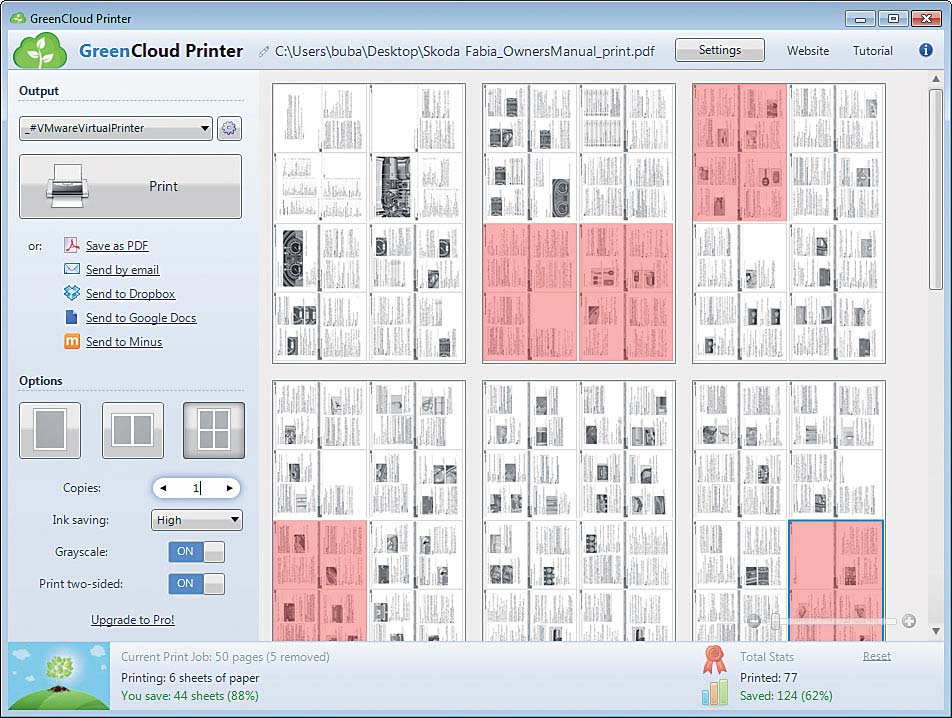
Task: Select fifth sheet thumbnail in bottom row
Action: [579, 510]
